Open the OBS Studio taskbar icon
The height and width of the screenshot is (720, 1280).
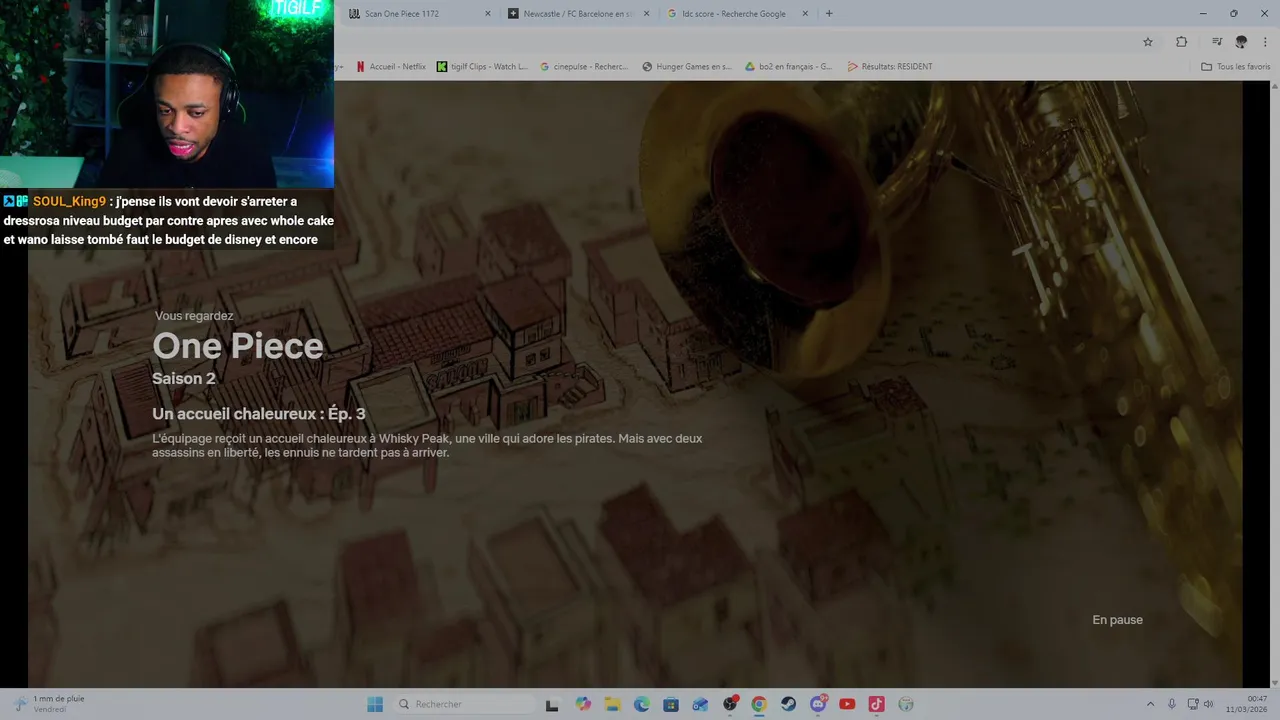point(730,704)
